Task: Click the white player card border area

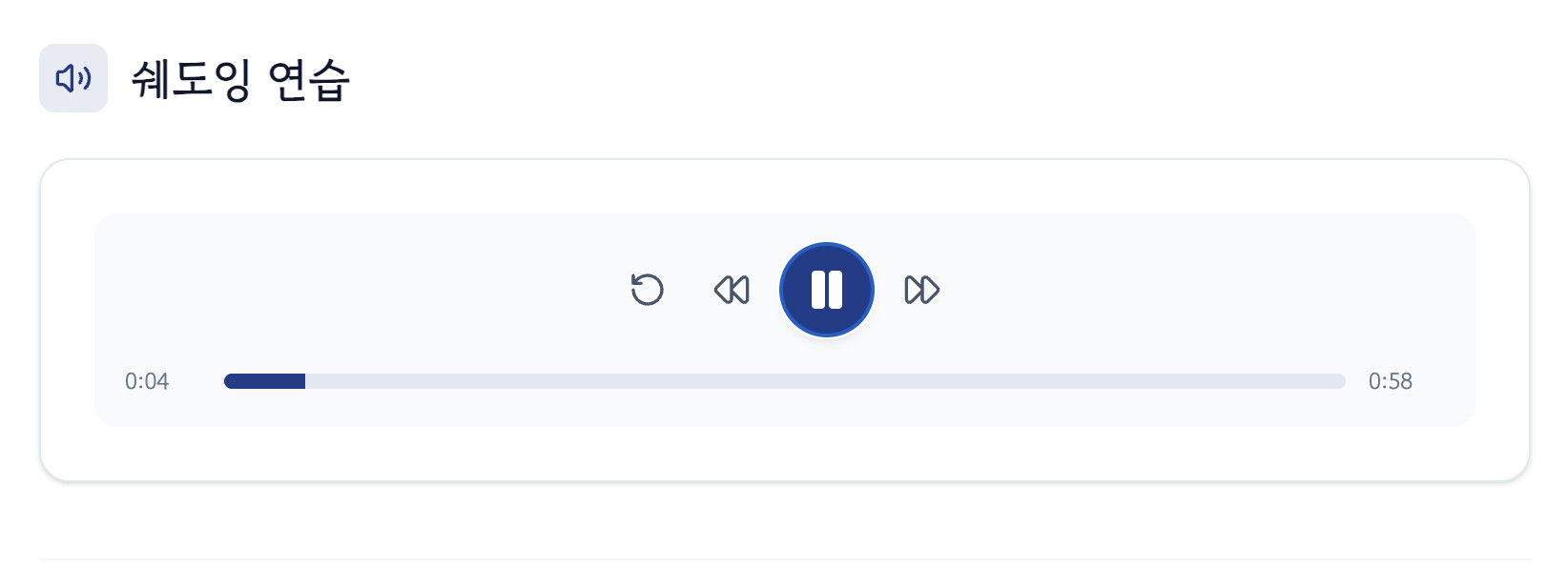Action: click(x=67, y=453)
